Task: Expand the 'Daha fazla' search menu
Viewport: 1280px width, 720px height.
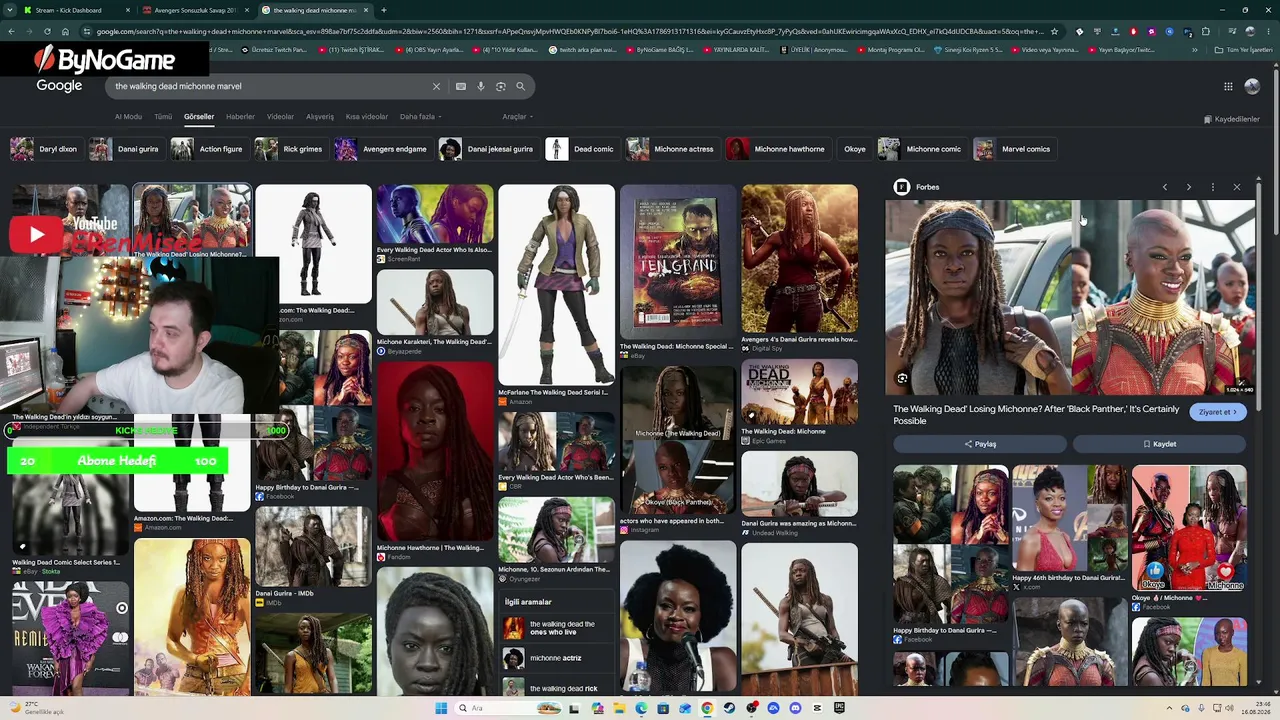Action: pyautogui.click(x=420, y=117)
